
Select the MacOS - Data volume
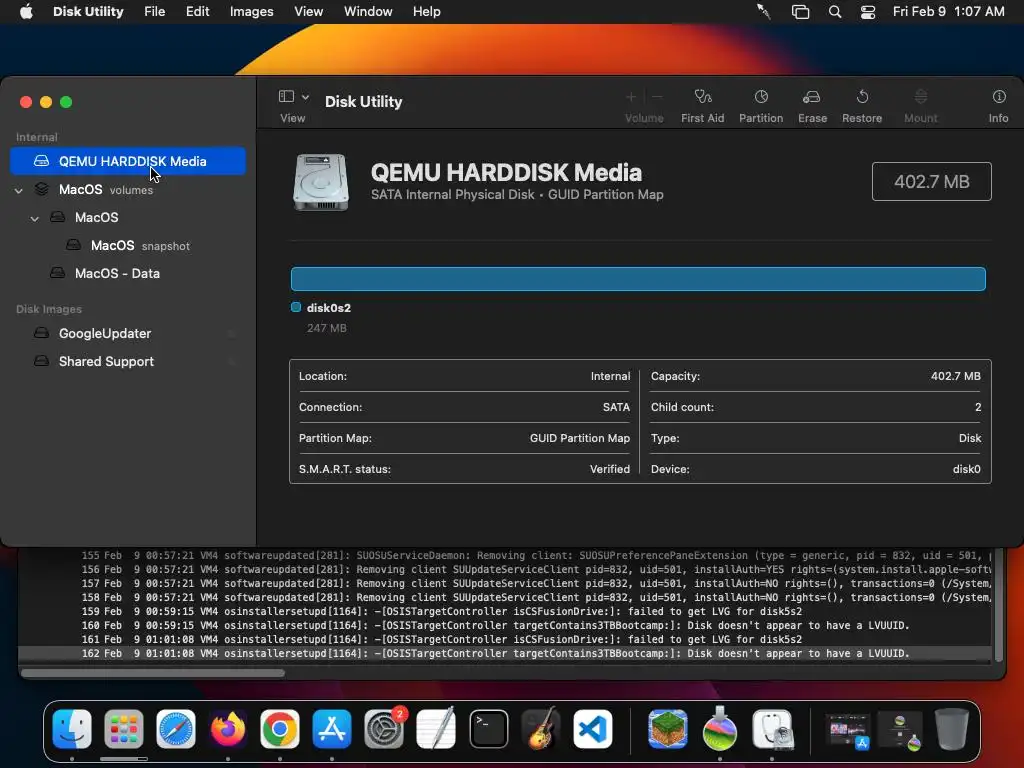[x=128, y=274]
